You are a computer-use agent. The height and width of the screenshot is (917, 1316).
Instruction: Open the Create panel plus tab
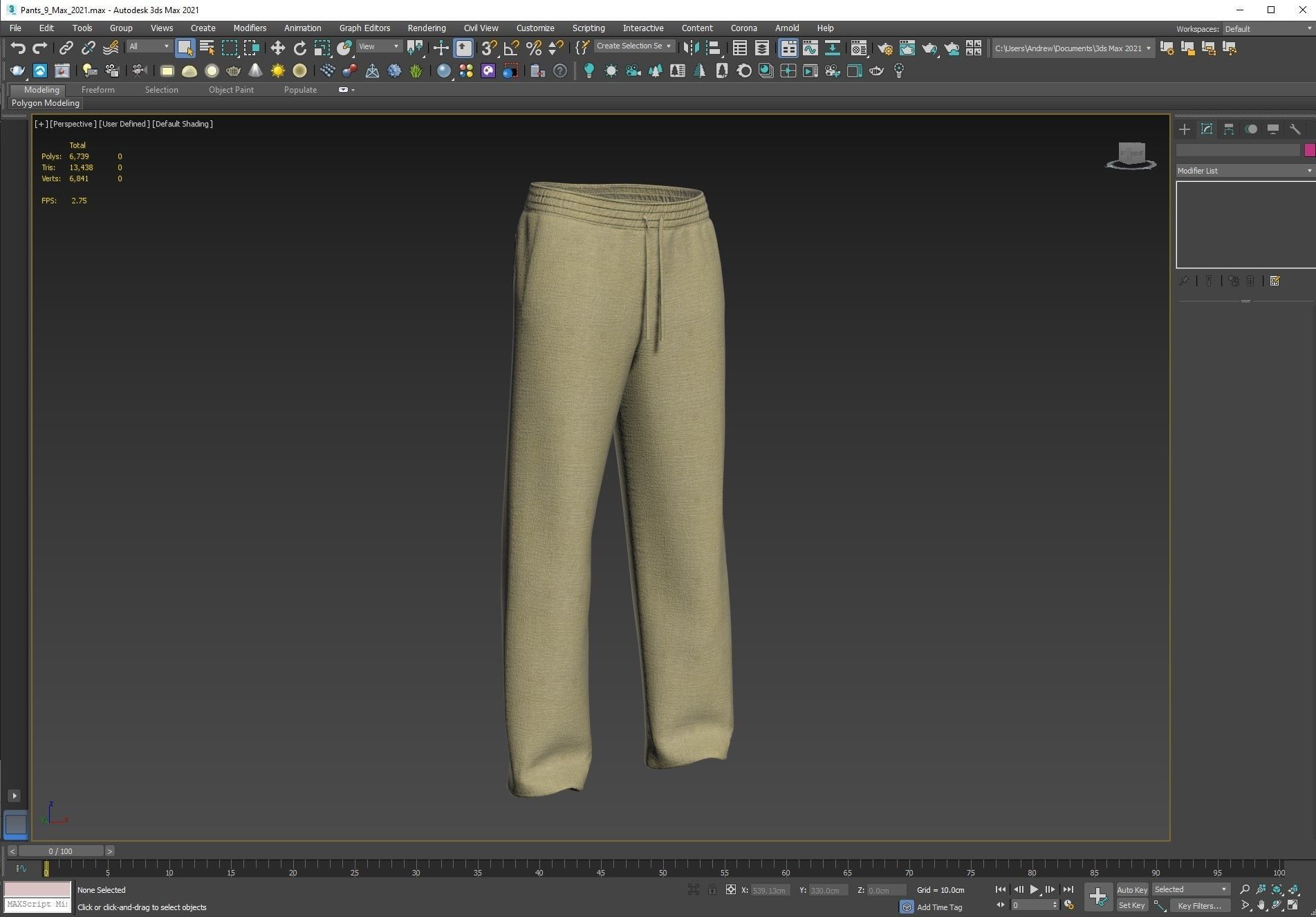tap(1185, 129)
